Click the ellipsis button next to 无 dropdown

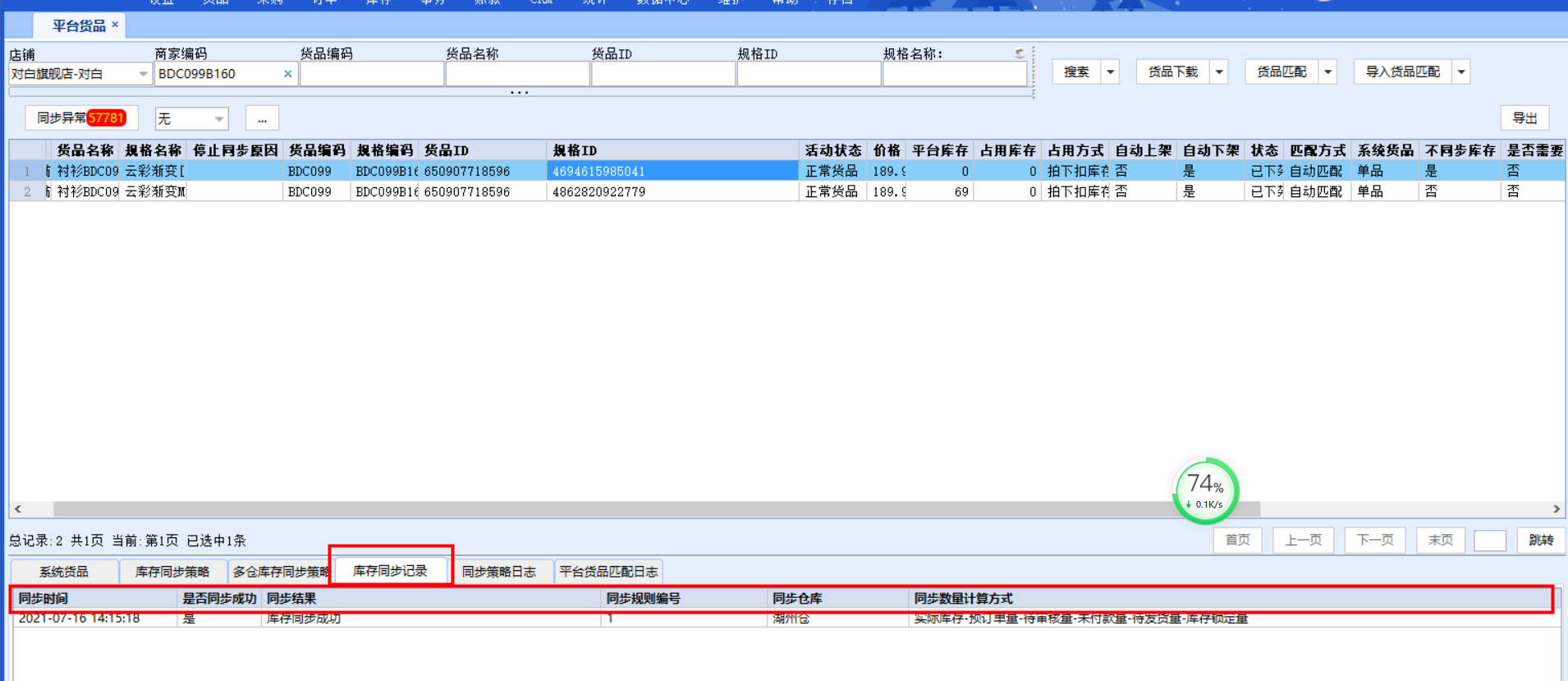[262, 119]
